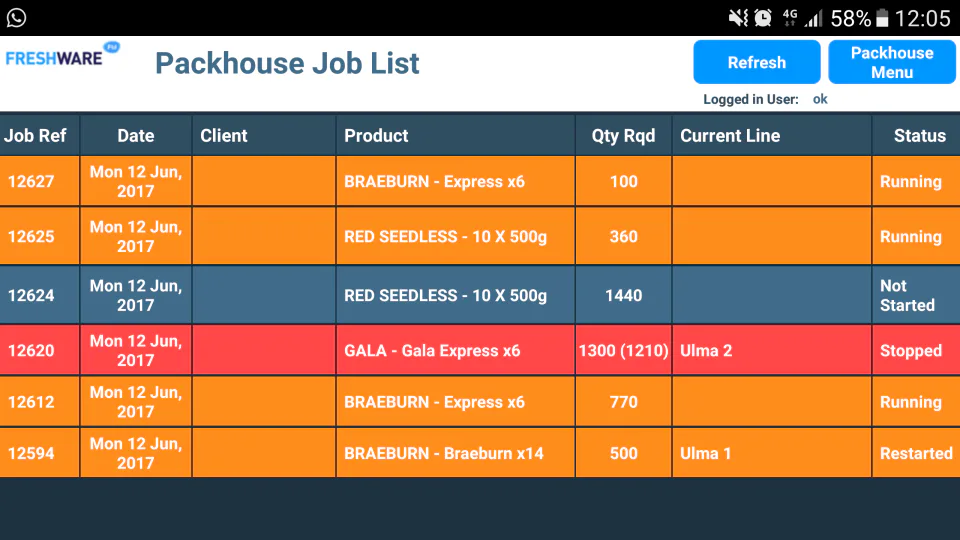960x540 pixels.
Task: Tap the WhatsApp notification icon
Action: tap(17, 18)
